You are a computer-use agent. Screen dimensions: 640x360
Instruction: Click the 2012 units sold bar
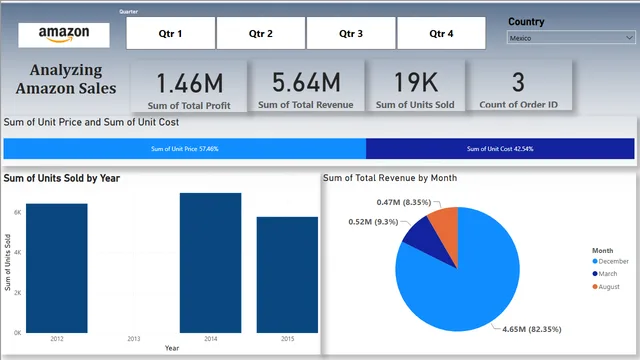tap(57, 268)
